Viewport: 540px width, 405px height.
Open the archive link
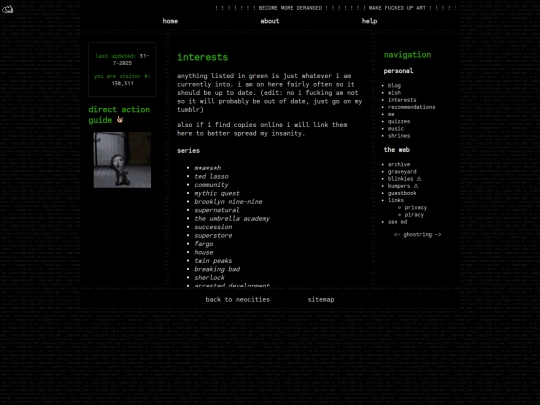click(399, 164)
